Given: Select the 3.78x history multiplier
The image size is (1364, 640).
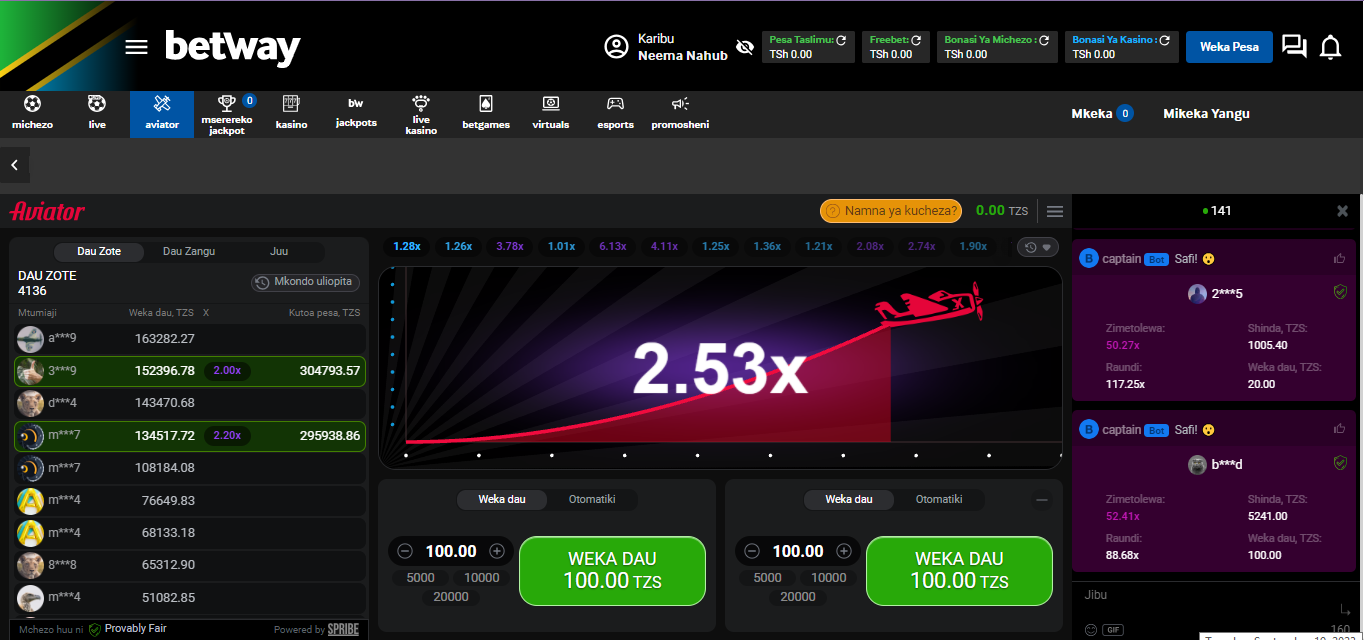Looking at the screenshot, I should tap(510, 246).
